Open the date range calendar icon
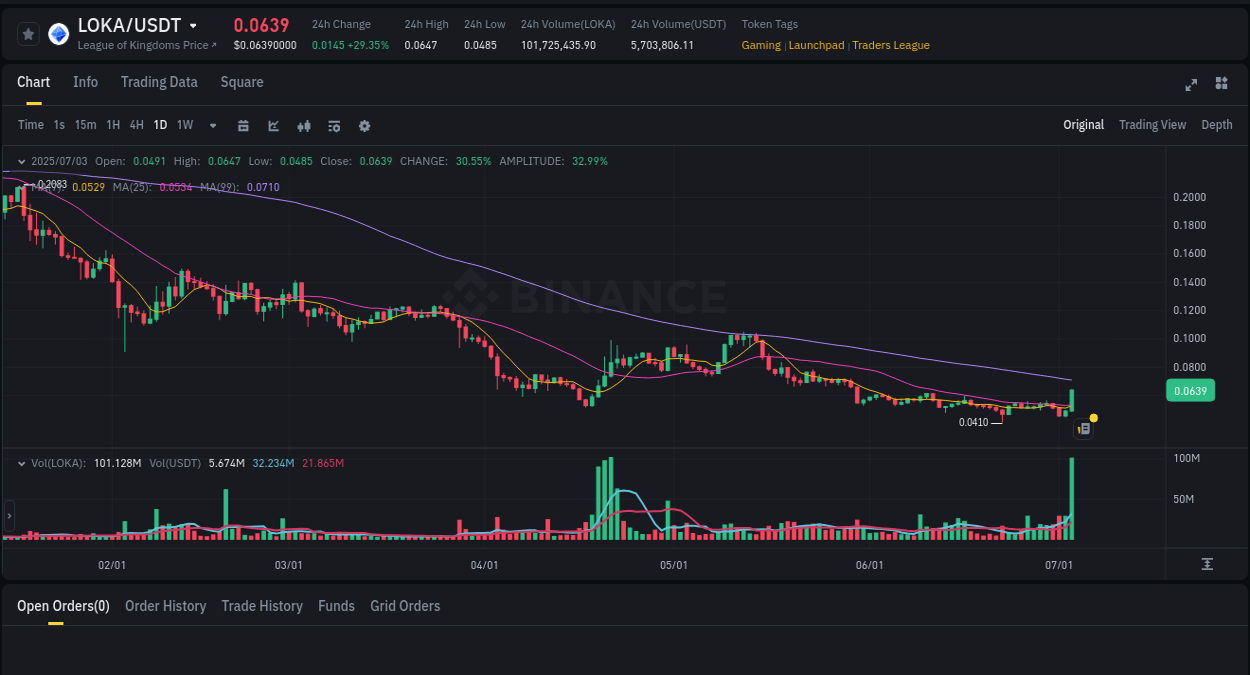The height and width of the screenshot is (675, 1250). coord(243,125)
